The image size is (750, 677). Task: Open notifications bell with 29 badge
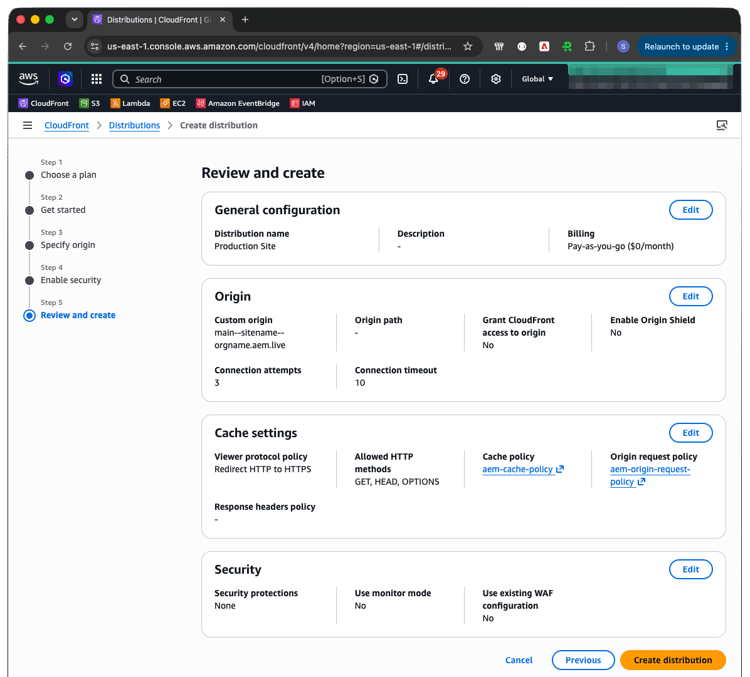pyautogui.click(x=433, y=79)
